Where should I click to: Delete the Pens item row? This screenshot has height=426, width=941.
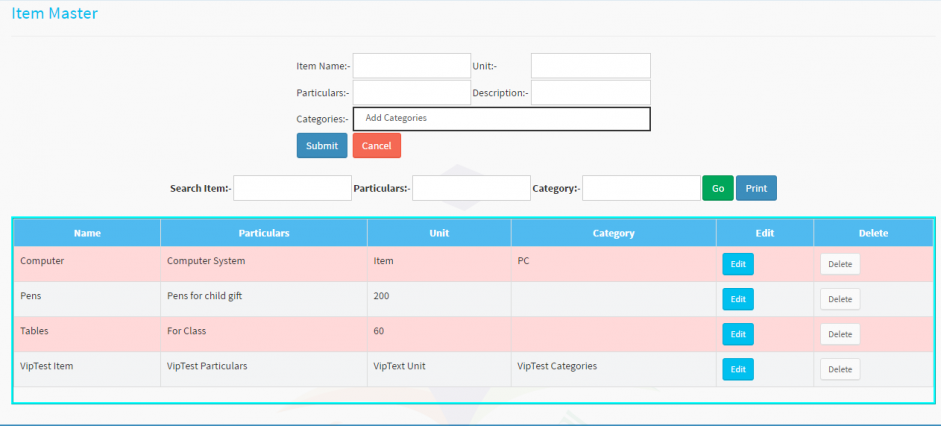(840, 299)
